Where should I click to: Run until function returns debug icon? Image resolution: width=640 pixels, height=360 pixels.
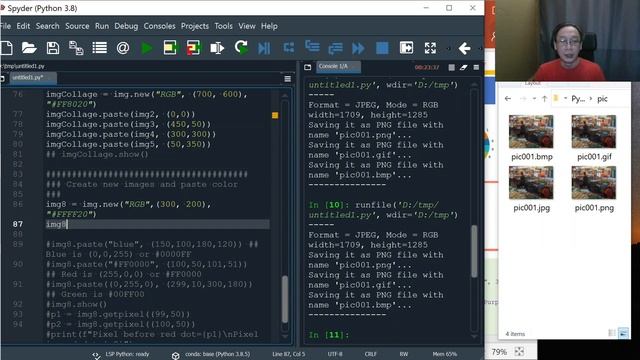pyautogui.click(x=336, y=48)
